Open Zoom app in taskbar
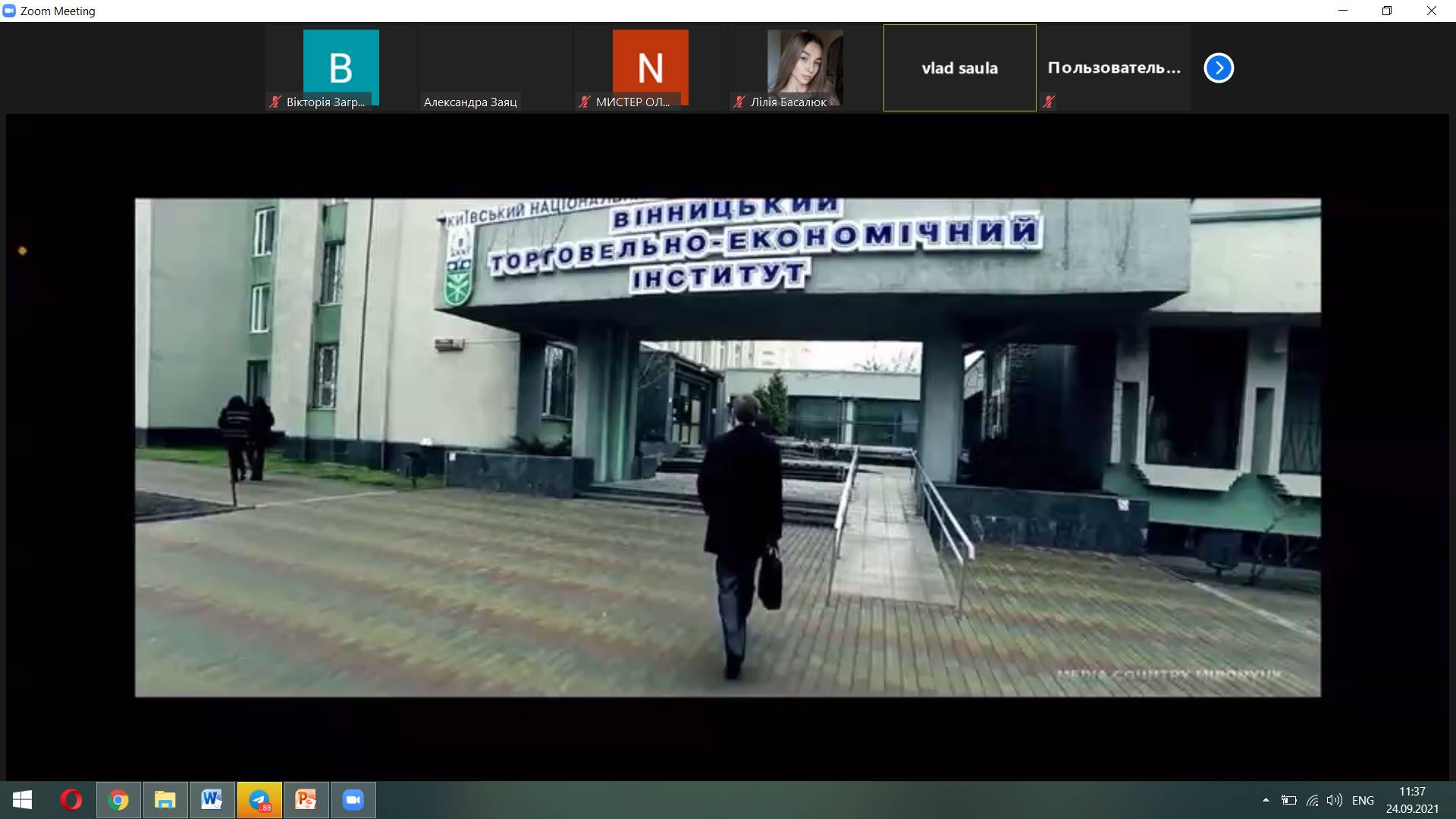This screenshot has height=819, width=1456. 353,800
